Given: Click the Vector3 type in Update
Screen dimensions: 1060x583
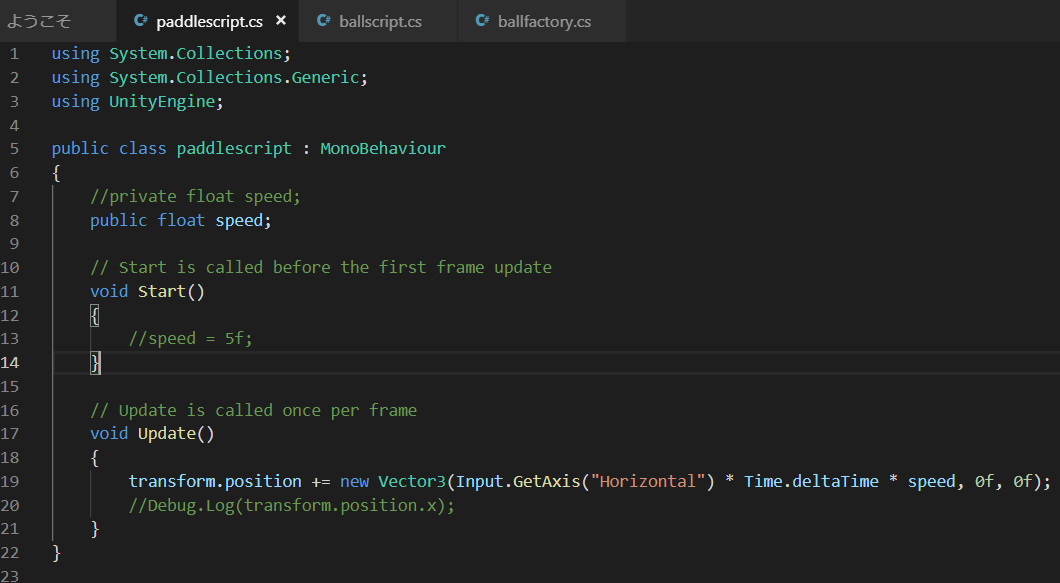Looking at the screenshot, I should [x=411, y=481].
